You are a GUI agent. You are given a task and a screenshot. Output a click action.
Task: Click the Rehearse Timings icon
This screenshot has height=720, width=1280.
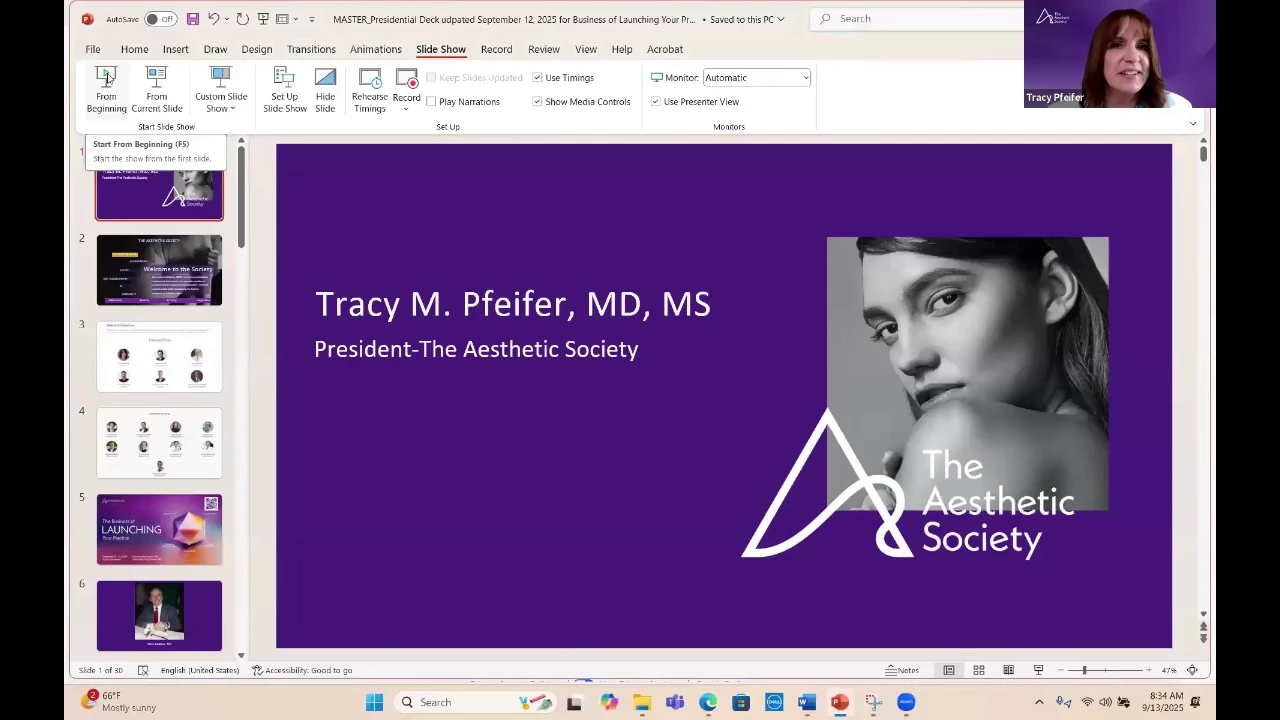[x=369, y=89]
